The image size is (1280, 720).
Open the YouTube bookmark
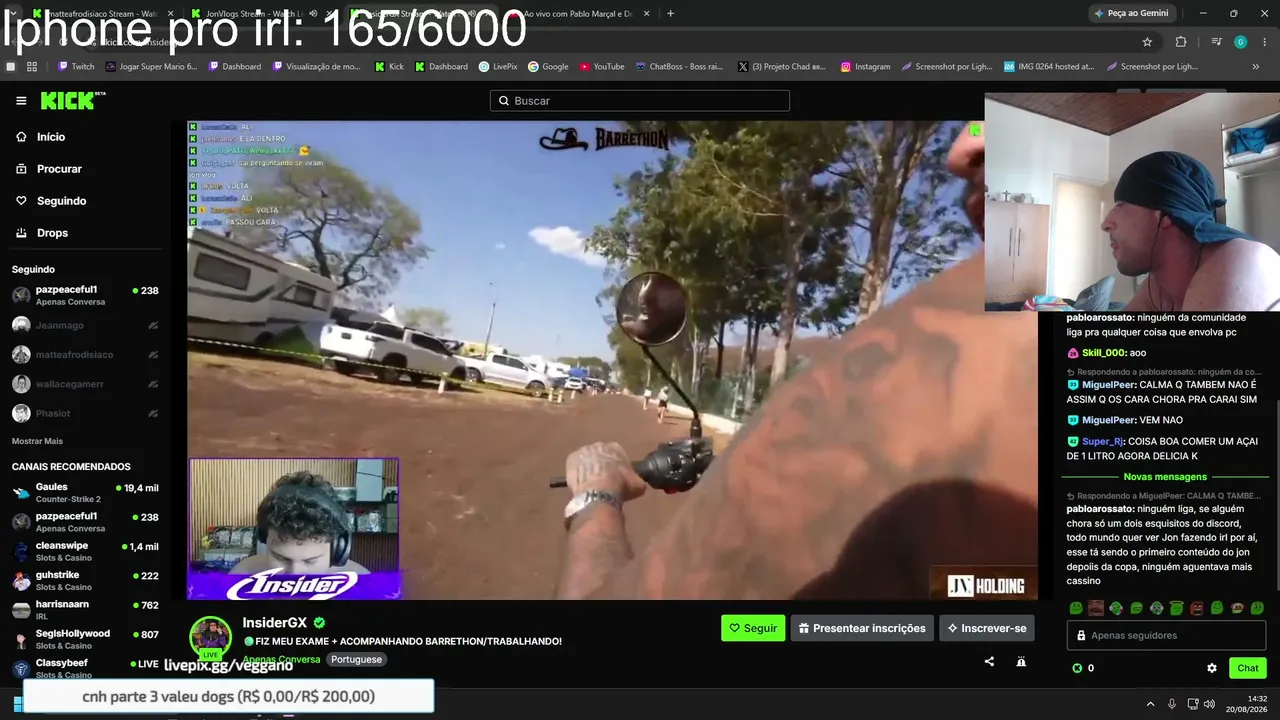(x=601, y=67)
